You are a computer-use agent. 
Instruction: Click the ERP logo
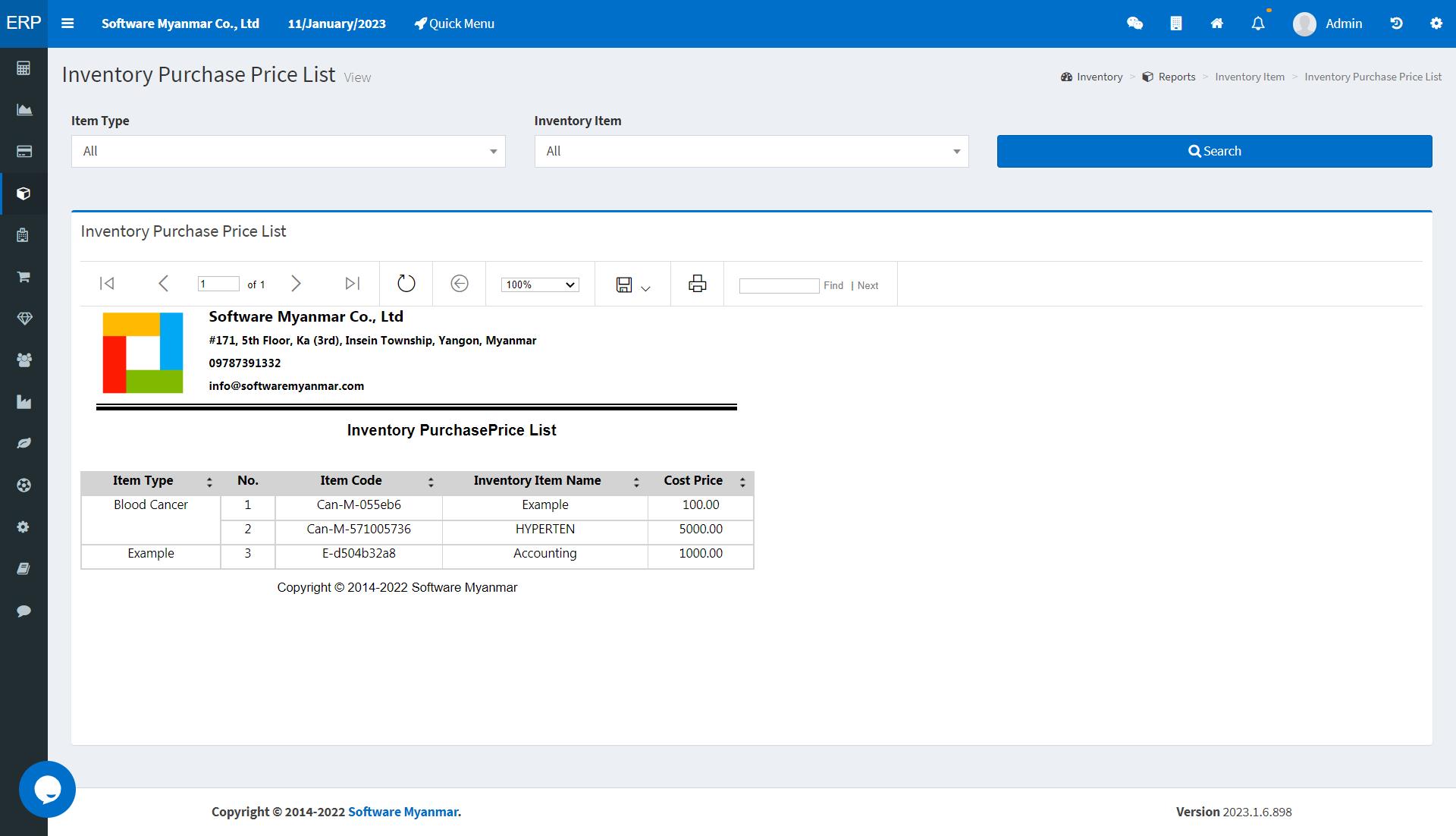click(x=24, y=23)
